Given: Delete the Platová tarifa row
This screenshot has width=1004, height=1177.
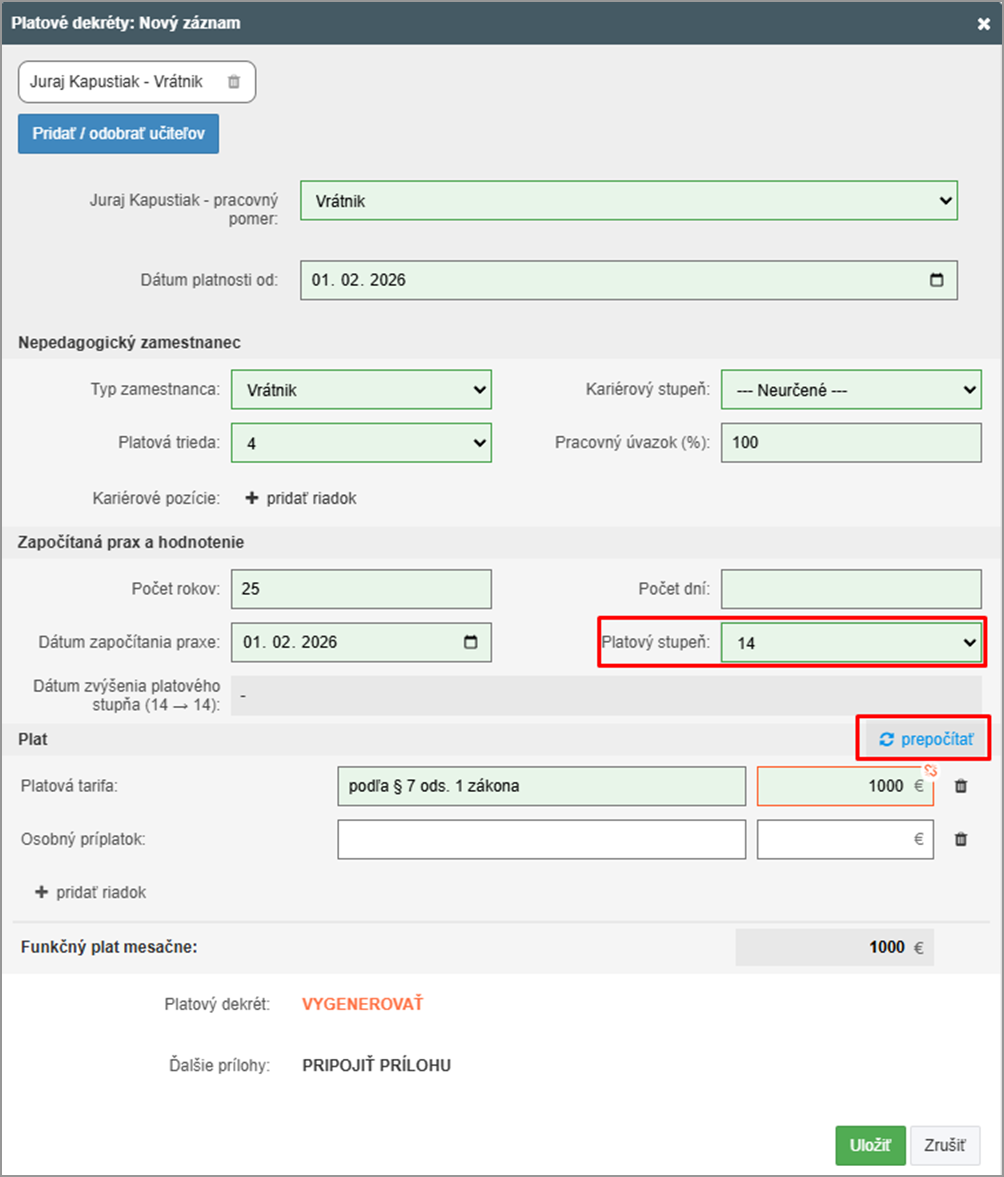Looking at the screenshot, I should click(960, 787).
